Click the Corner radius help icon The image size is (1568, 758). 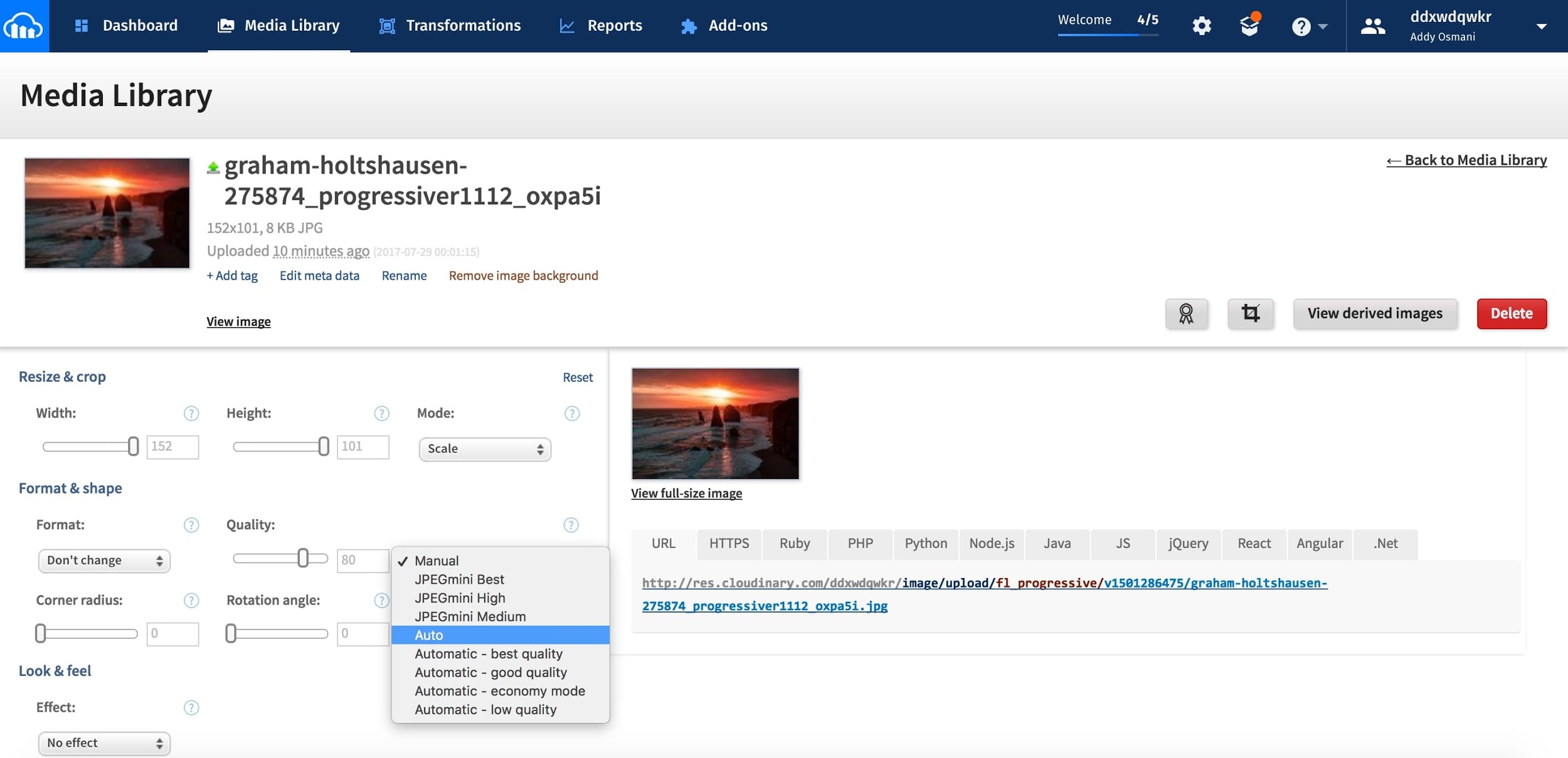tap(191, 601)
